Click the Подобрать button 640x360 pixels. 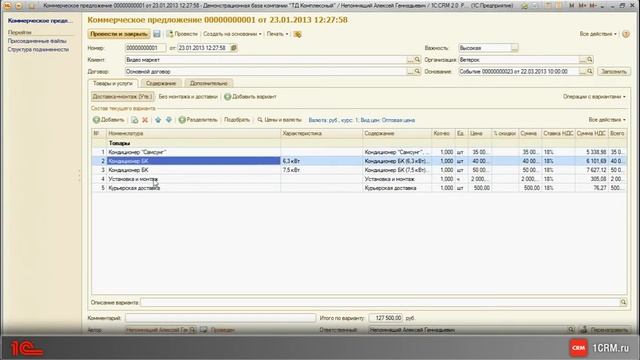237,120
